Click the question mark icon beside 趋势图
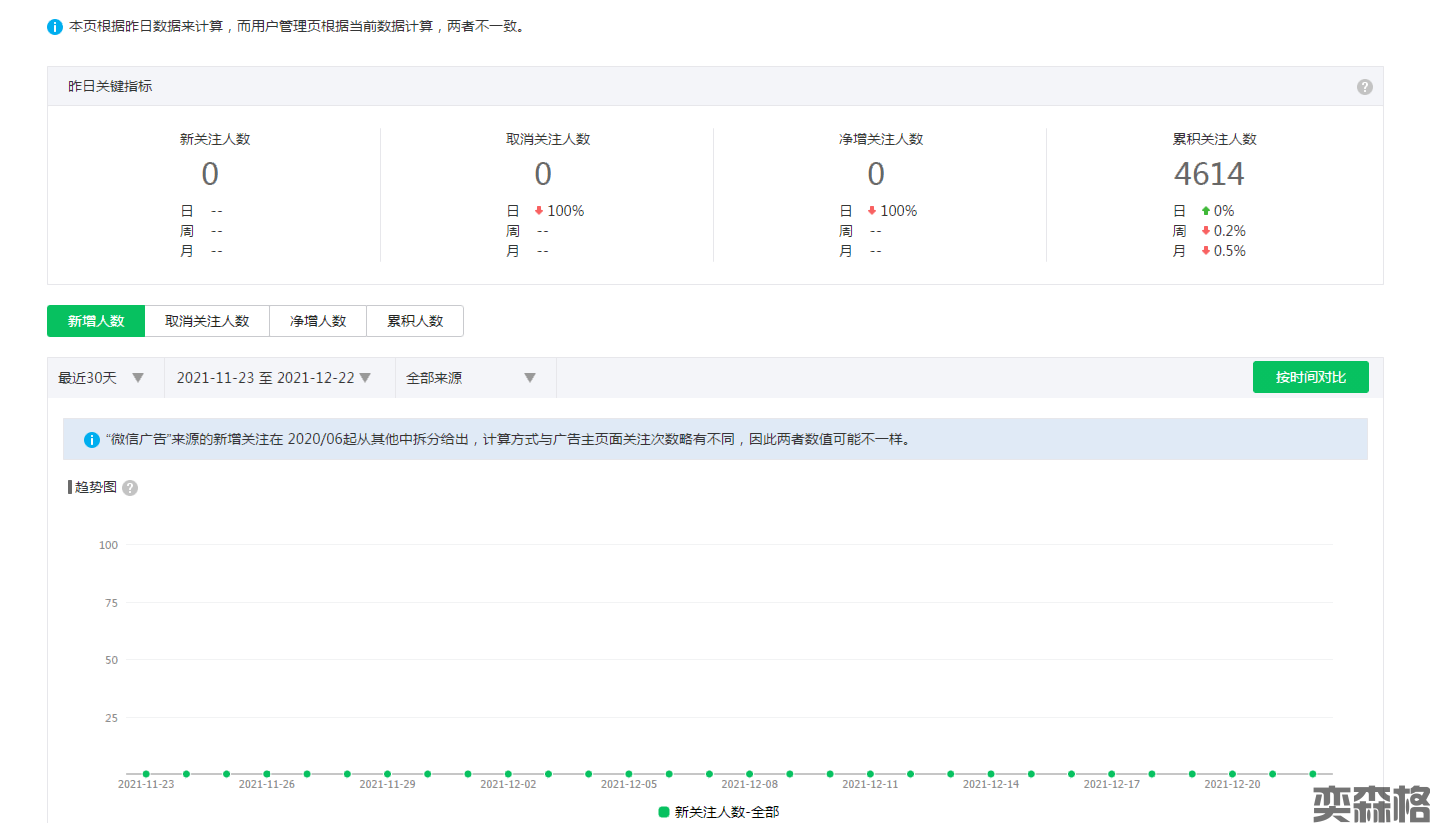The width and height of the screenshot is (1430, 823). pos(130,488)
